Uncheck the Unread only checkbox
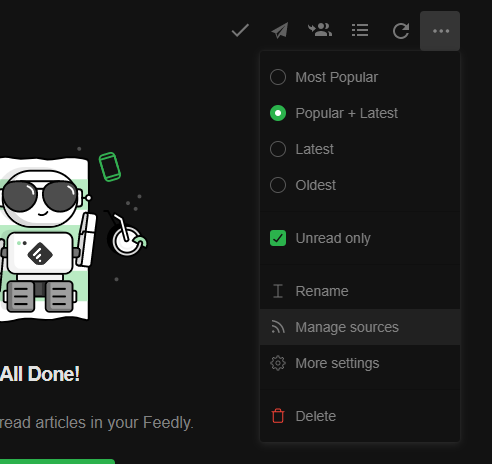 278,238
